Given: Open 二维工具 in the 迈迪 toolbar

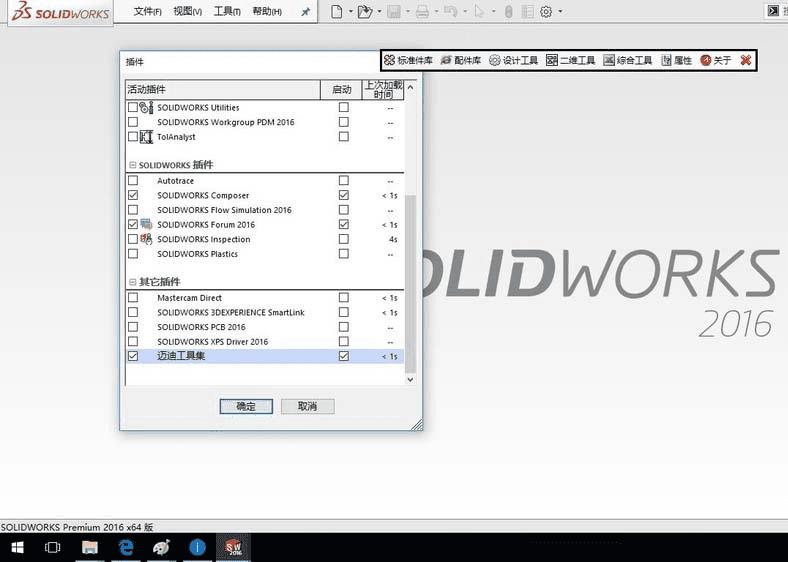Looking at the screenshot, I should point(570,60).
